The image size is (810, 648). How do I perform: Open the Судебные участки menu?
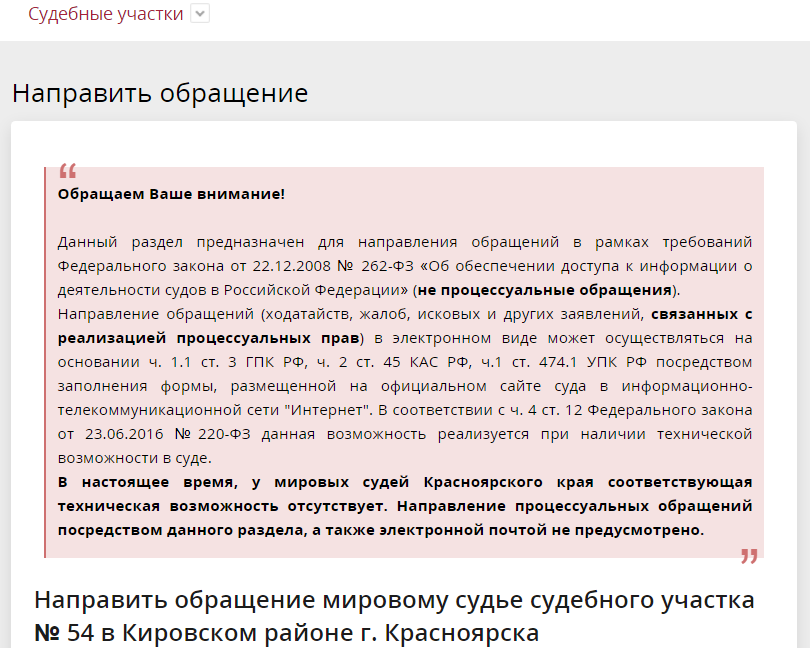pos(105,14)
